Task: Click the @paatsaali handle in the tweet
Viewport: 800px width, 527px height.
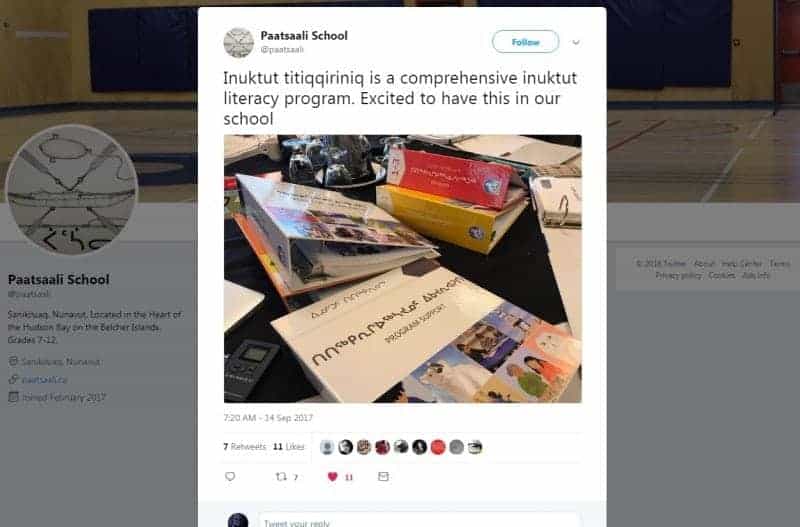Action: [x=282, y=49]
